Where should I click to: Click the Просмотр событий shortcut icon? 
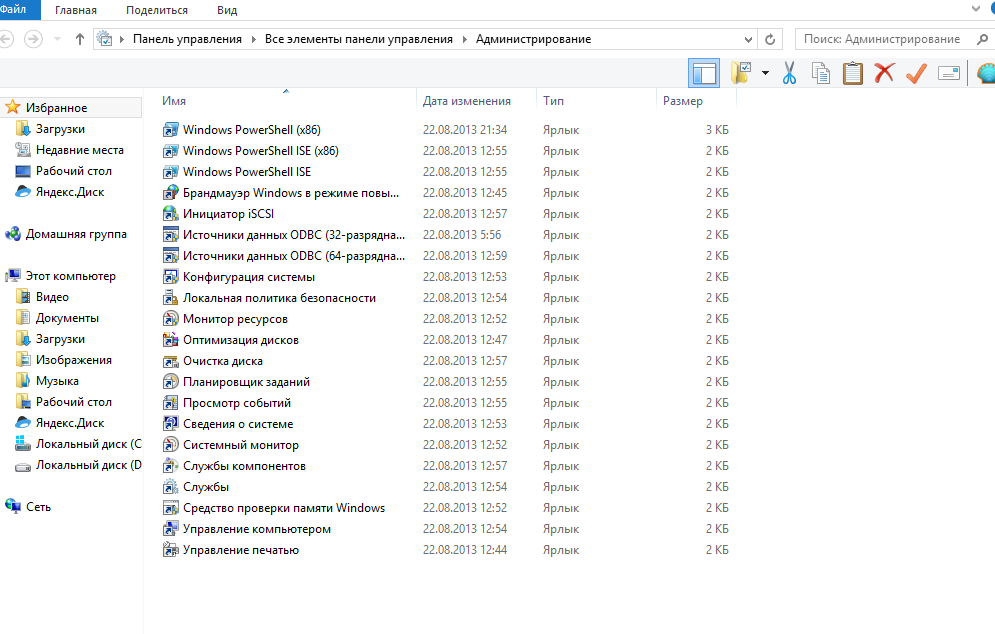coord(171,402)
